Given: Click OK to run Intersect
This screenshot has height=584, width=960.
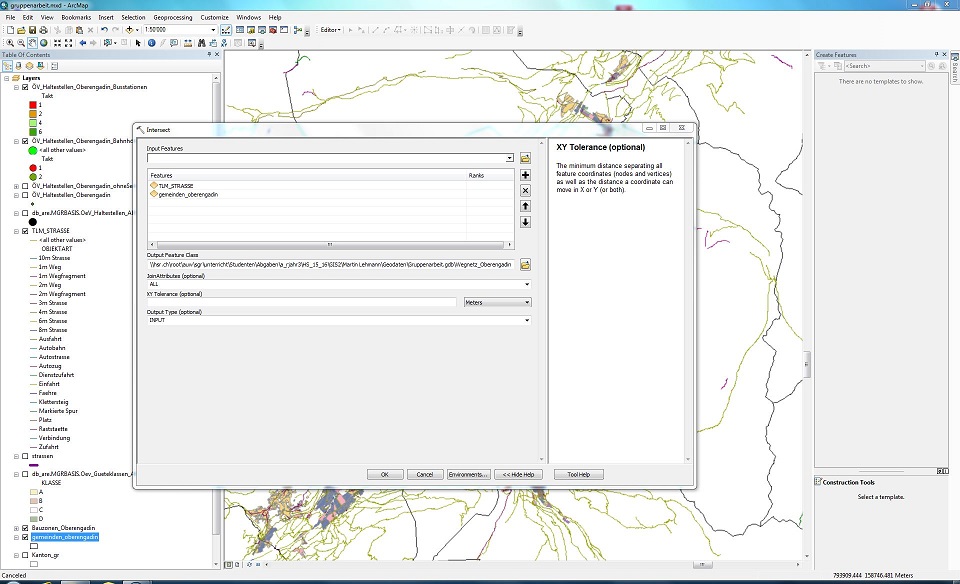Looking at the screenshot, I should tap(384, 474).
